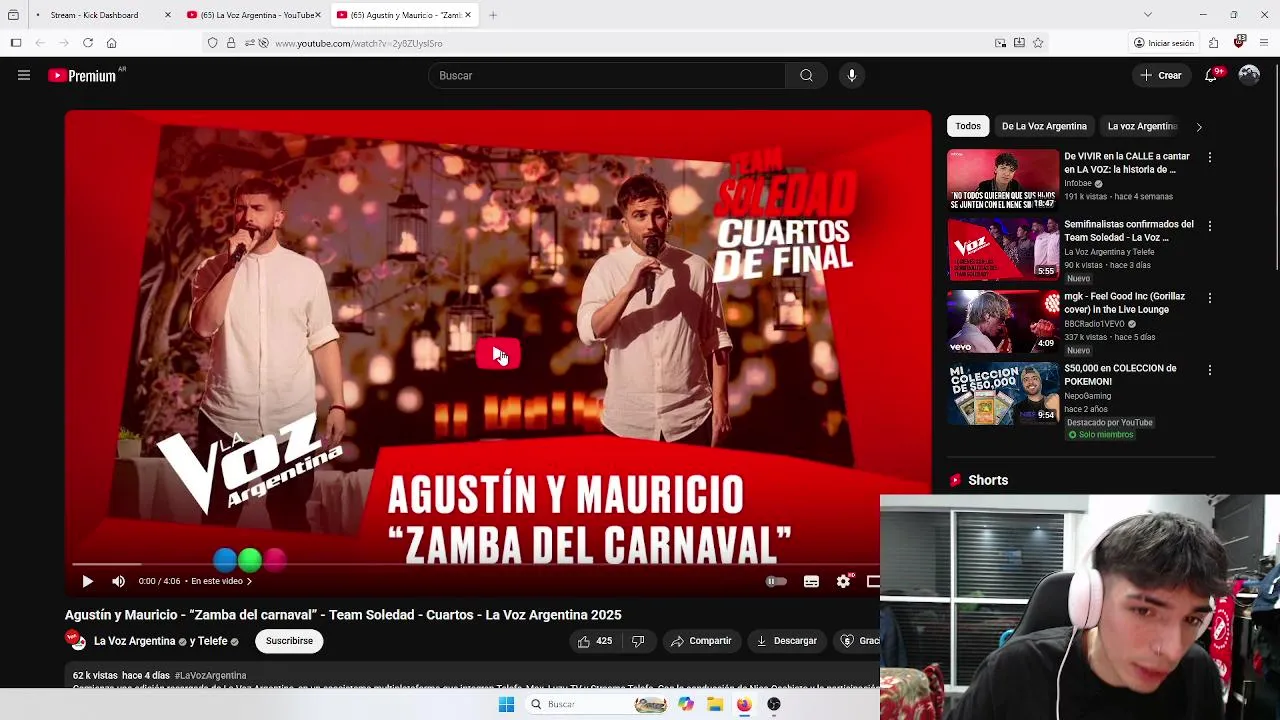
Task: Start voice search with the microphone icon
Action: [x=851, y=75]
